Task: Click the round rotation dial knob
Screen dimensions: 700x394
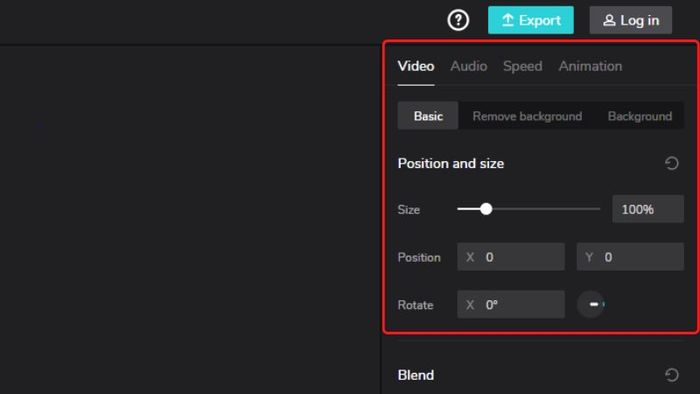Action: [591, 304]
